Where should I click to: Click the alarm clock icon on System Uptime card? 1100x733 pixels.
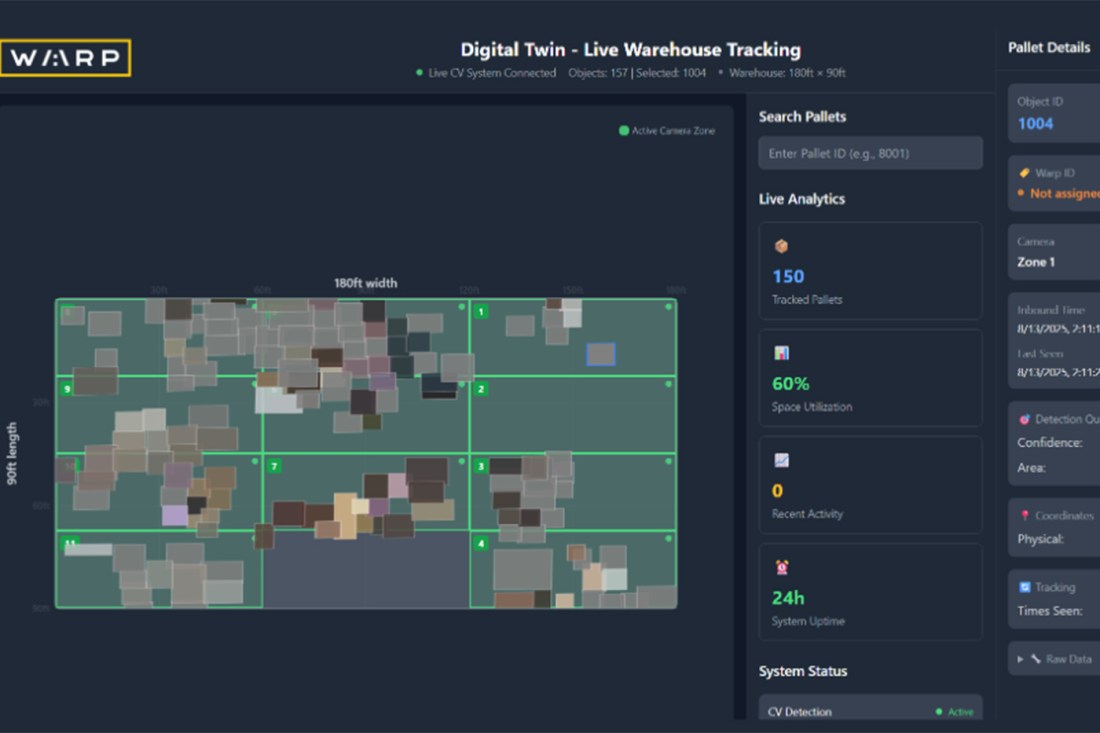pyautogui.click(x=780, y=566)
